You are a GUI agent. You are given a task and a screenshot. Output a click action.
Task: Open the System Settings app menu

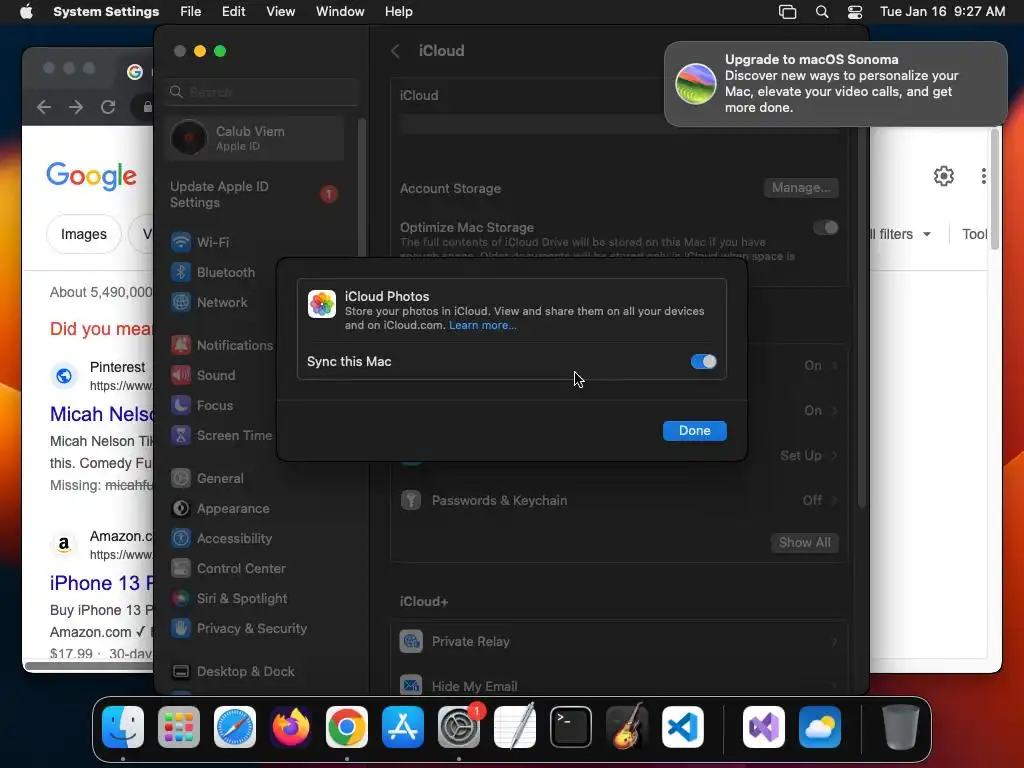coord(106,12)
